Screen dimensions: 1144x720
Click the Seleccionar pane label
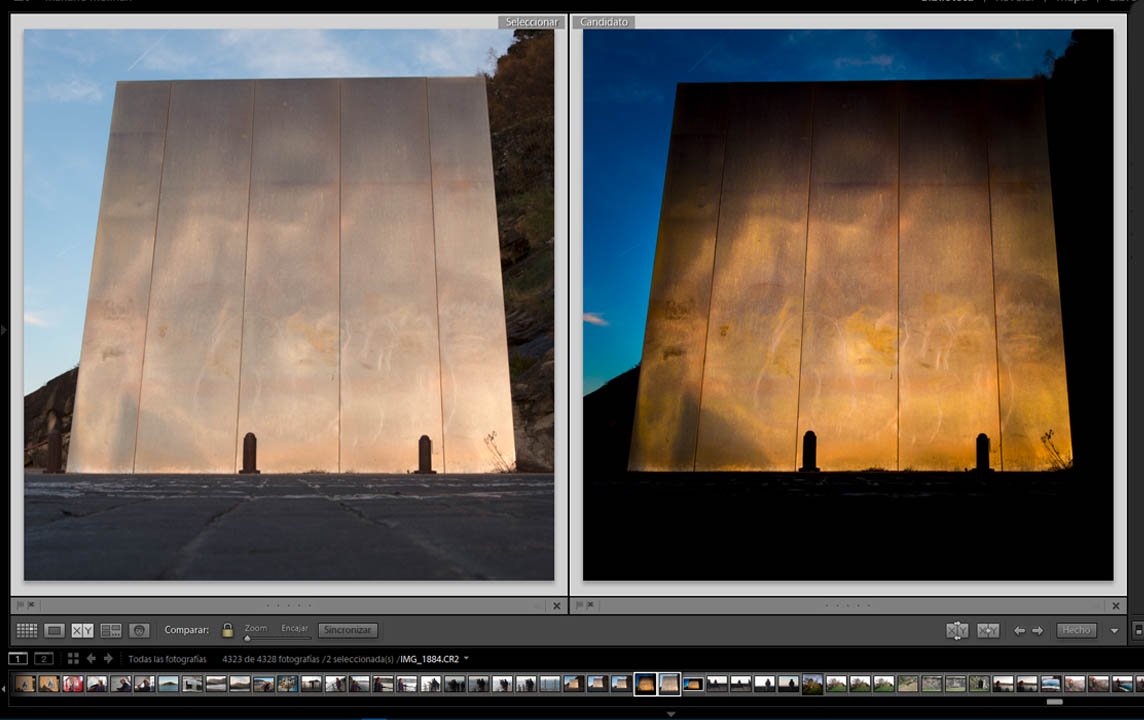point(531,22)
